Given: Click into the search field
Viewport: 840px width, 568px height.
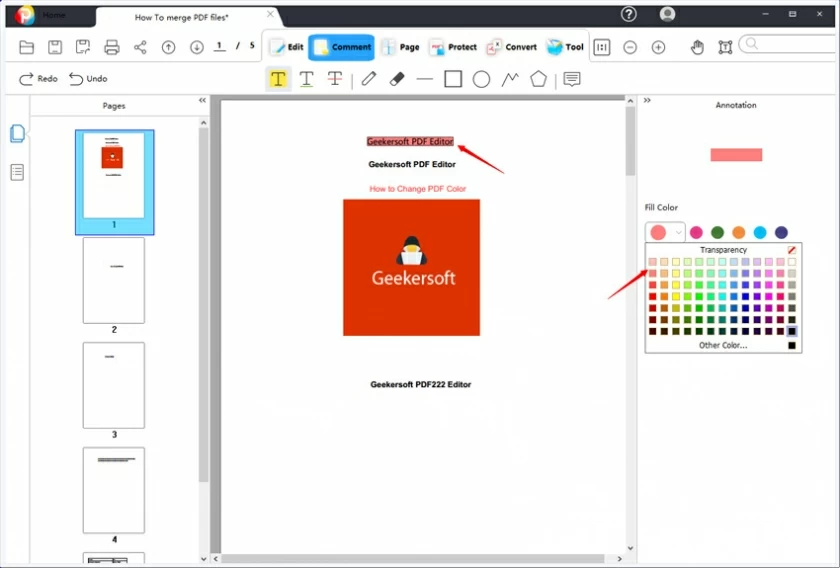Looking at the screenshot, I should 790,44.
